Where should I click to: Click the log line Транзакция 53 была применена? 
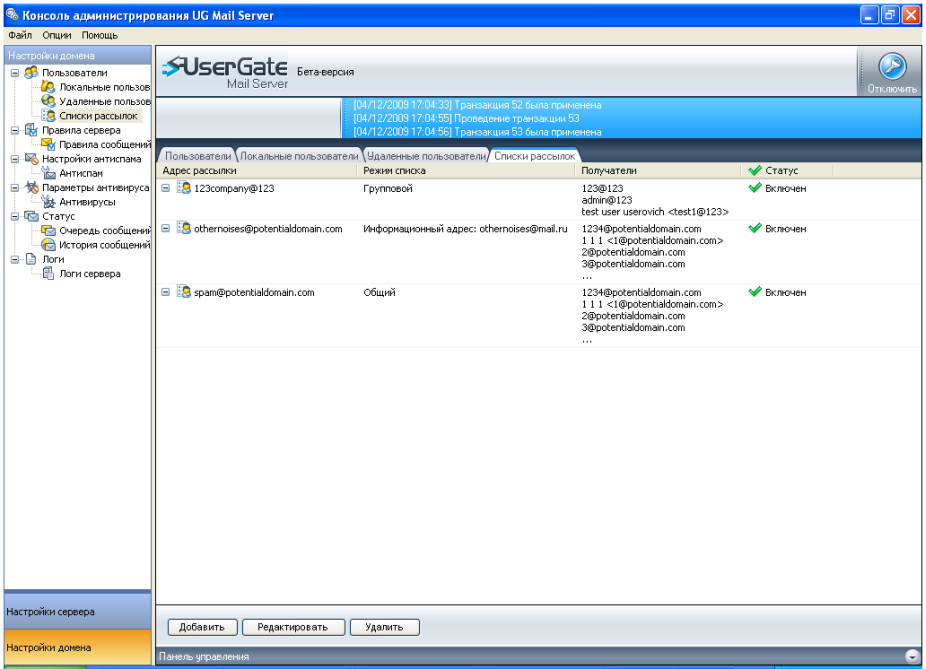click(477, 132)
